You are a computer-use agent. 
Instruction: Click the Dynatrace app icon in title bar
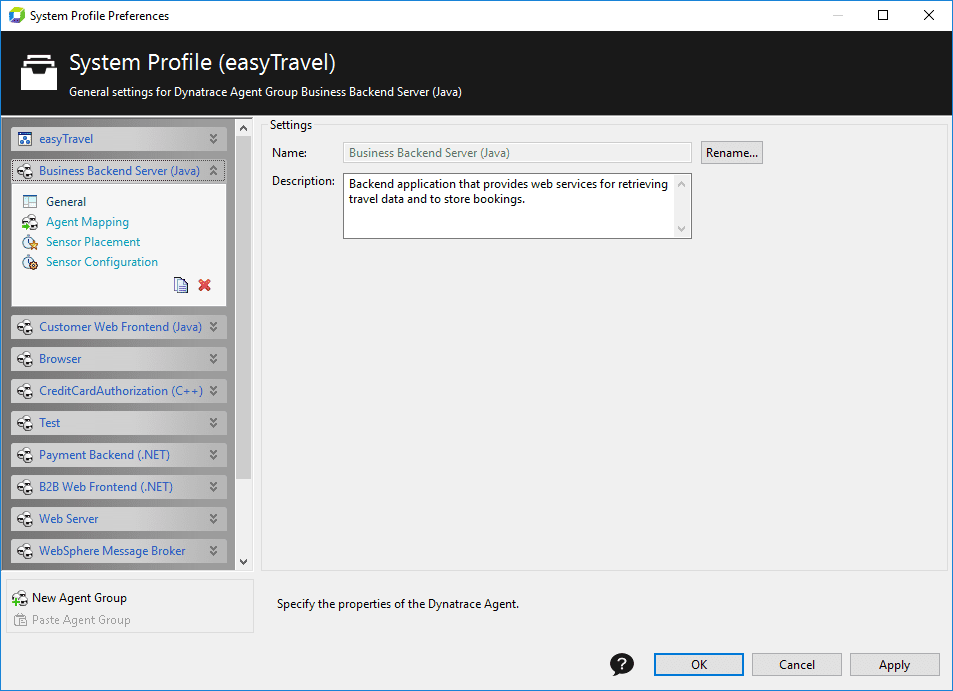coord(17,15)
